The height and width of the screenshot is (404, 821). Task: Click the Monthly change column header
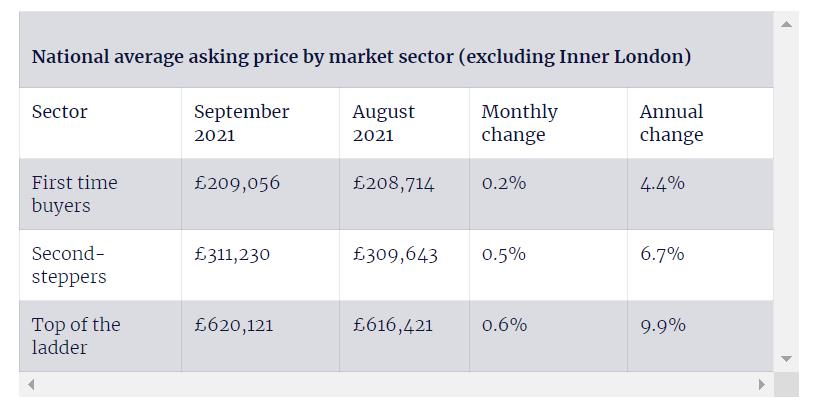point(519,123)
